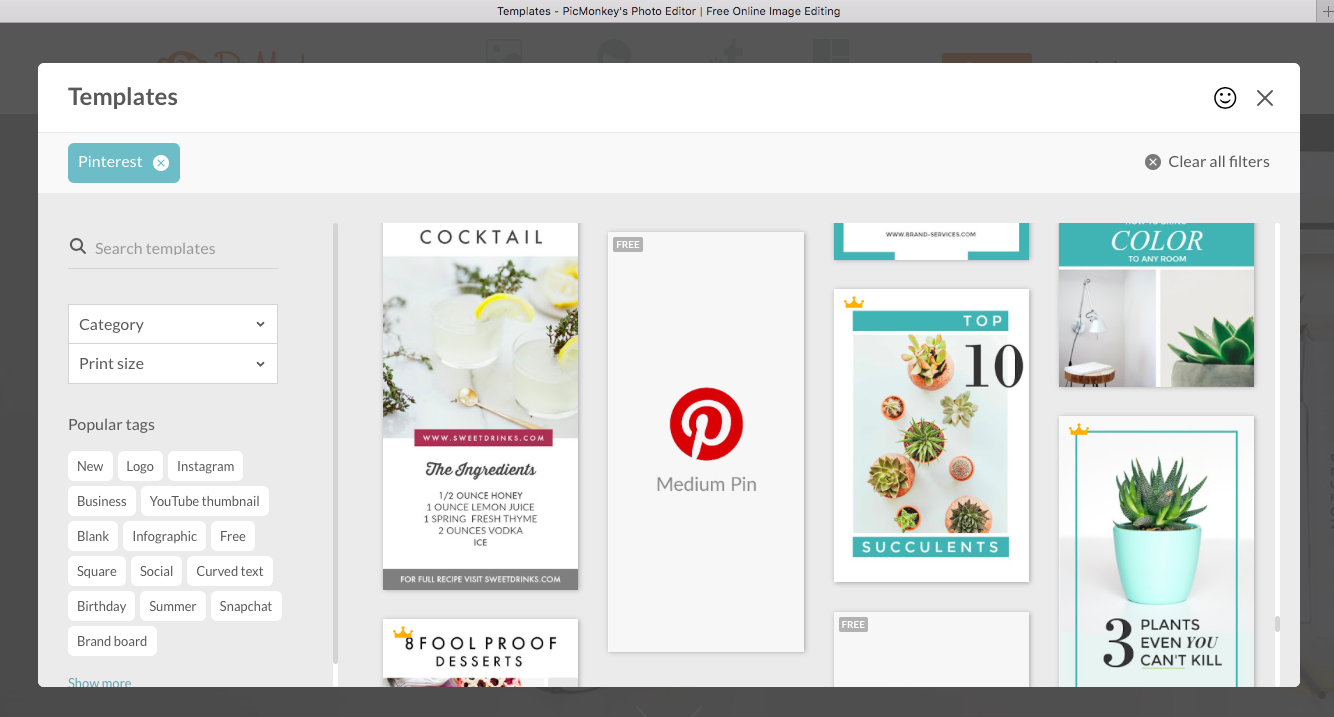Select the Free tag
The image size is (1334, 717).
pyautogui.click(x=233, y=536)
